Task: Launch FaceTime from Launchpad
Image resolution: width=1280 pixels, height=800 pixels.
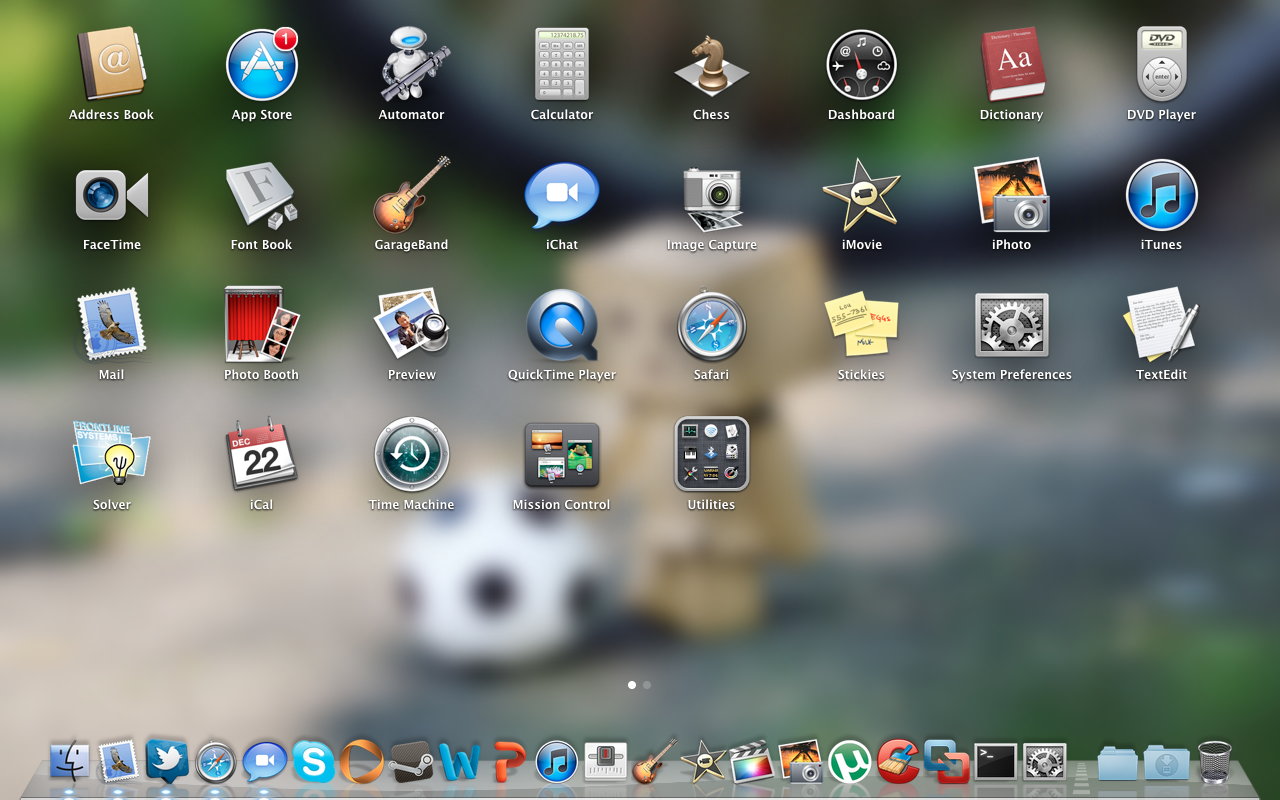Action: click(112, 195)
